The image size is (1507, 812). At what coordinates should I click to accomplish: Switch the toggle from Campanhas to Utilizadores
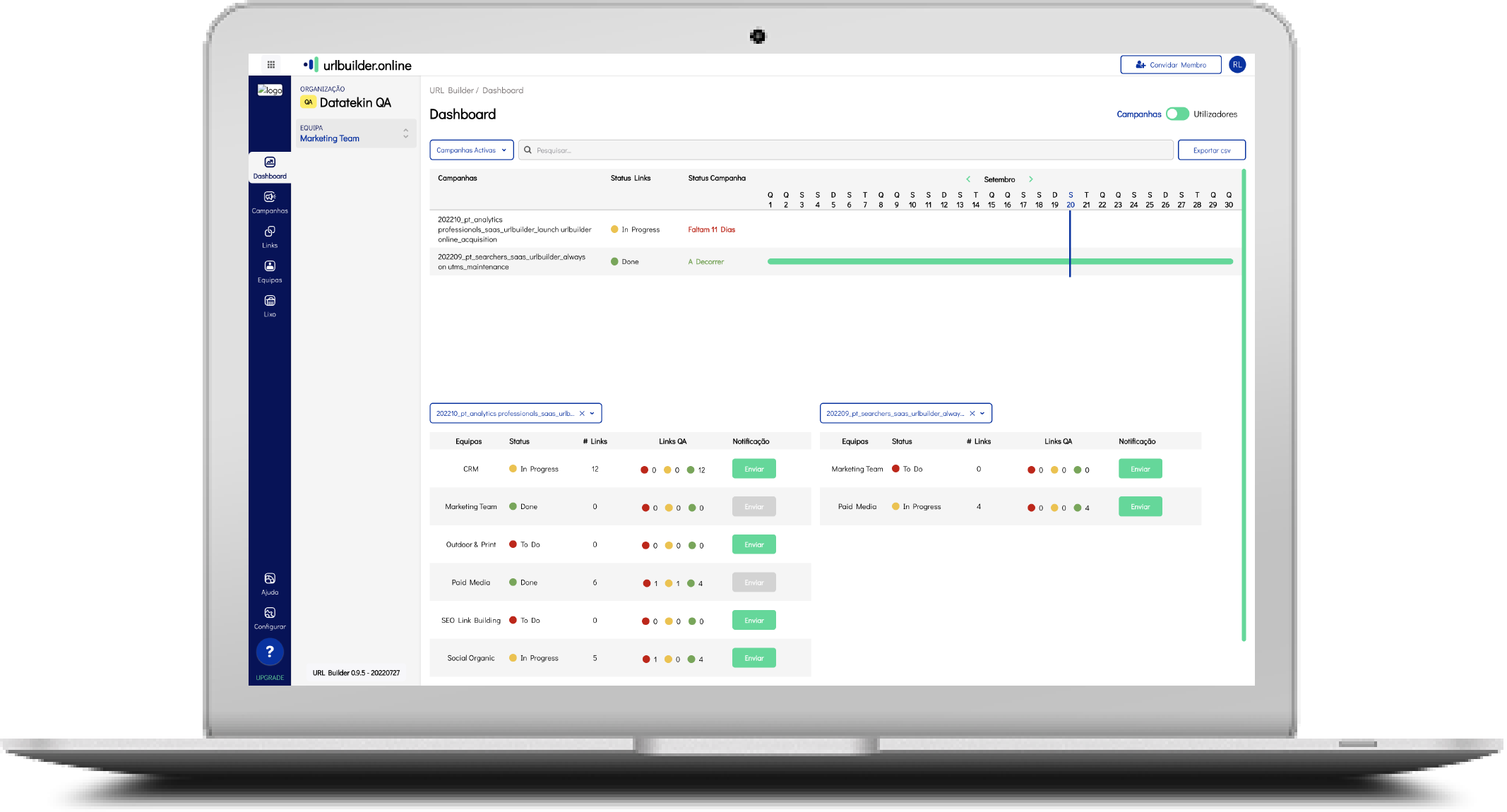pos(1177,114)
